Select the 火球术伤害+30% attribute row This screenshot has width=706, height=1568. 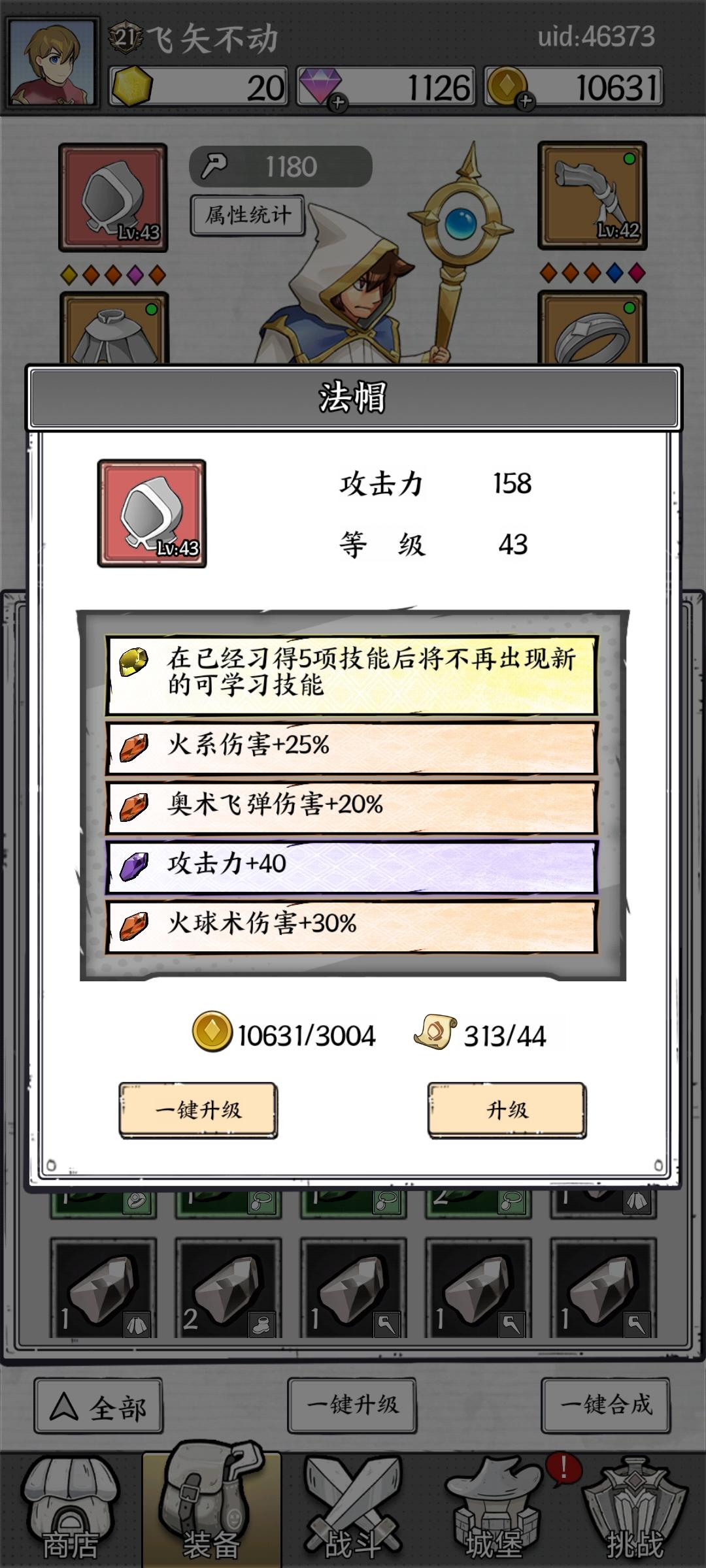352,926
